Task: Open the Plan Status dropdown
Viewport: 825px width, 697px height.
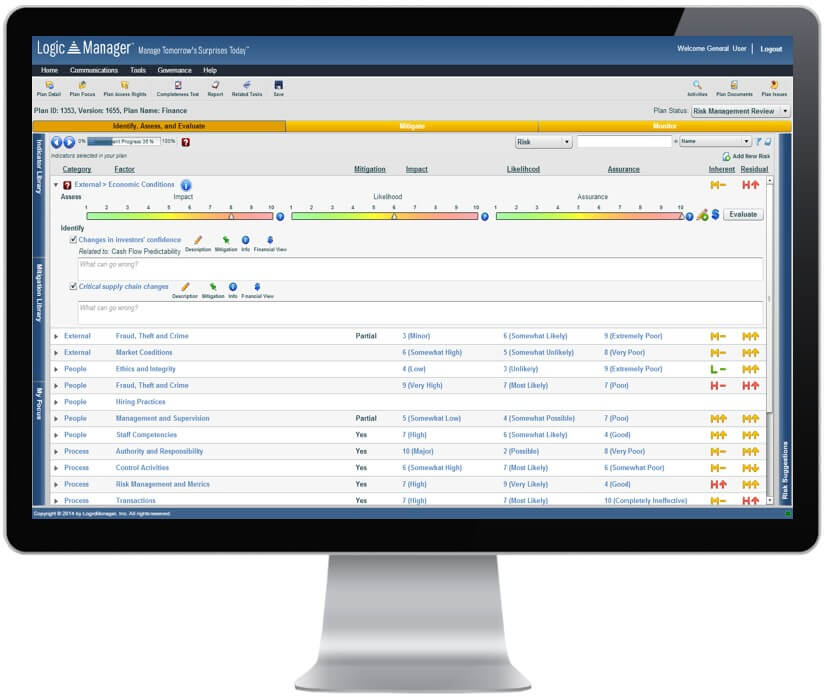Action: [740, 111]
